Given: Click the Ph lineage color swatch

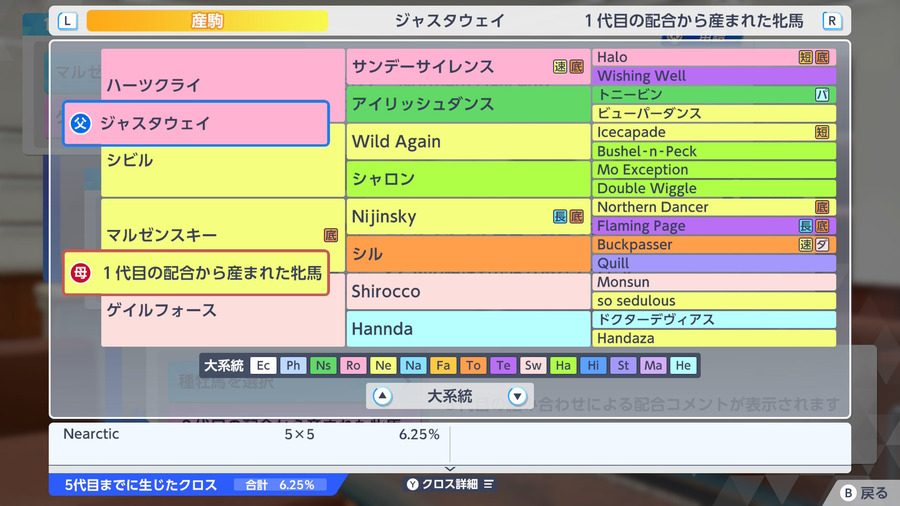Looking at the screenshot, I should [x=293, y=365].
